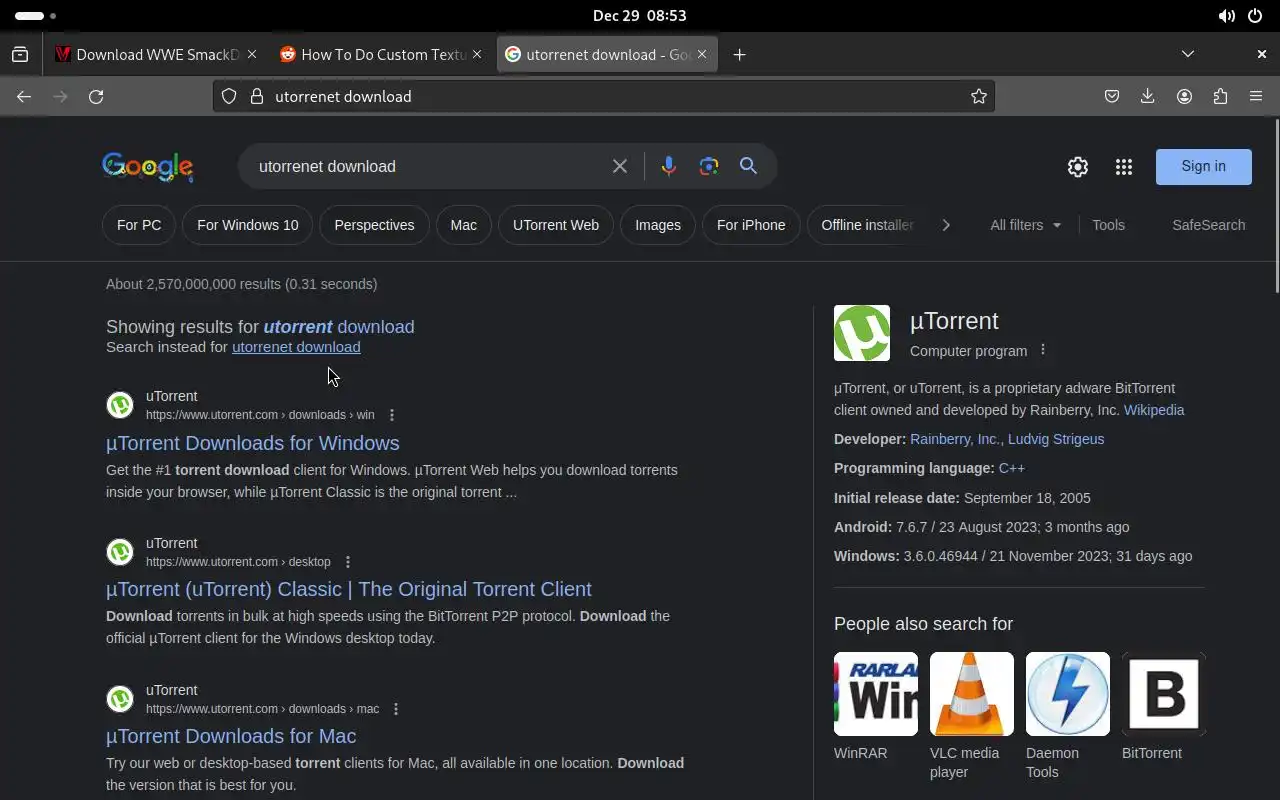Image resolution: width=1280 pixels, height=800 pixels.
Task: Open Google quick settings gear
Action: point(1077,167)
